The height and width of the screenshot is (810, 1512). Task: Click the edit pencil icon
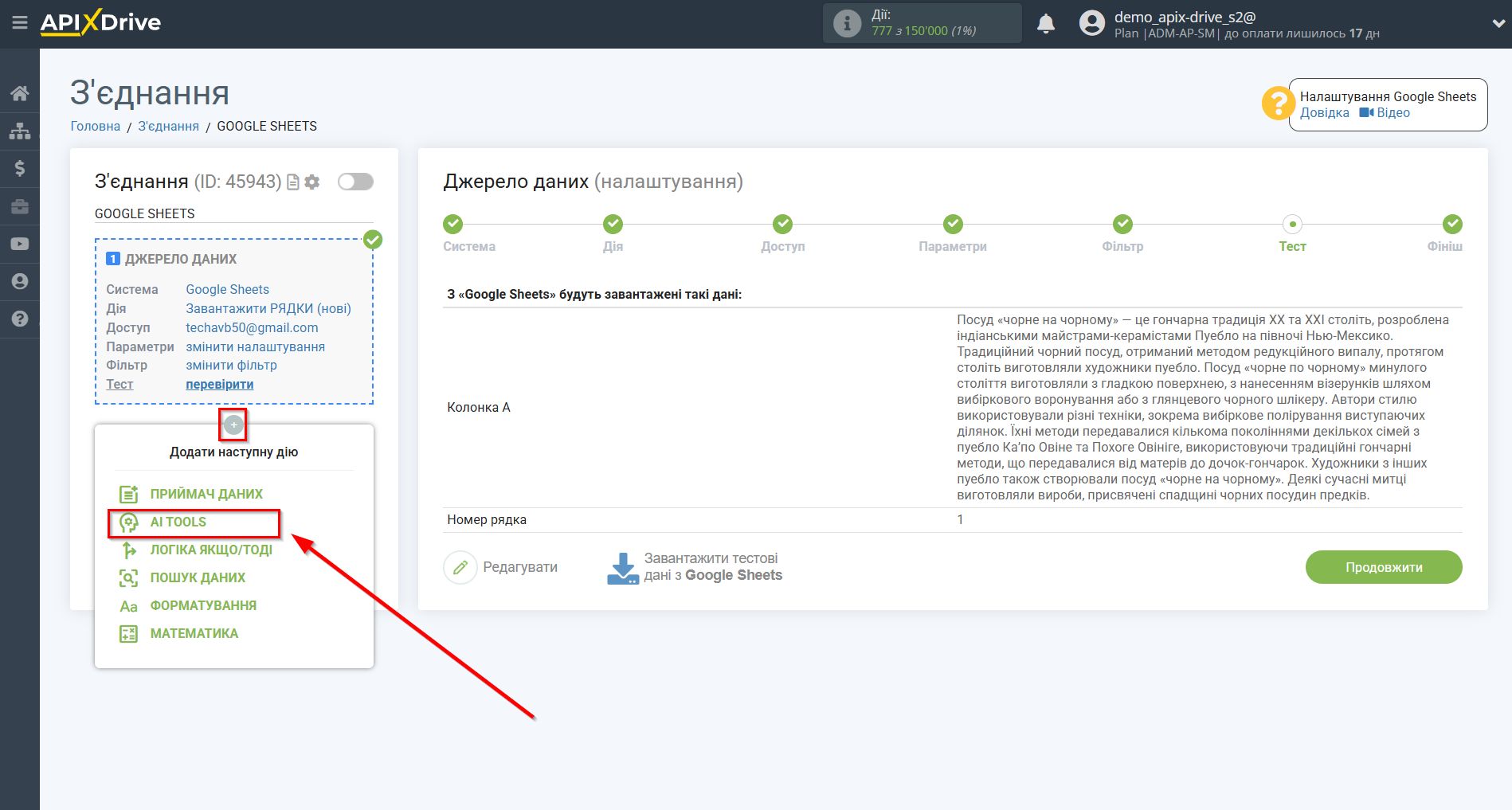pyautogui.click(x=460, y=567)
